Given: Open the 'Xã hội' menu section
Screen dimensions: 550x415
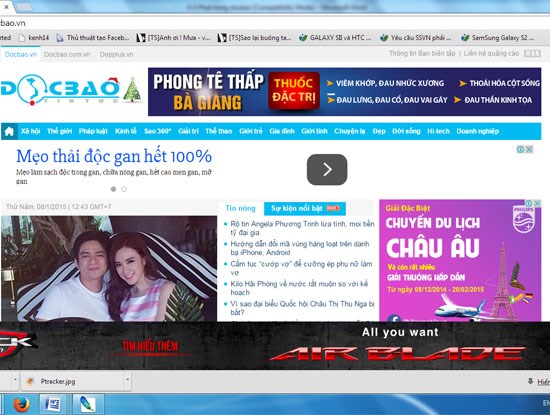Looking at the screenshot, I should point(30,131).
